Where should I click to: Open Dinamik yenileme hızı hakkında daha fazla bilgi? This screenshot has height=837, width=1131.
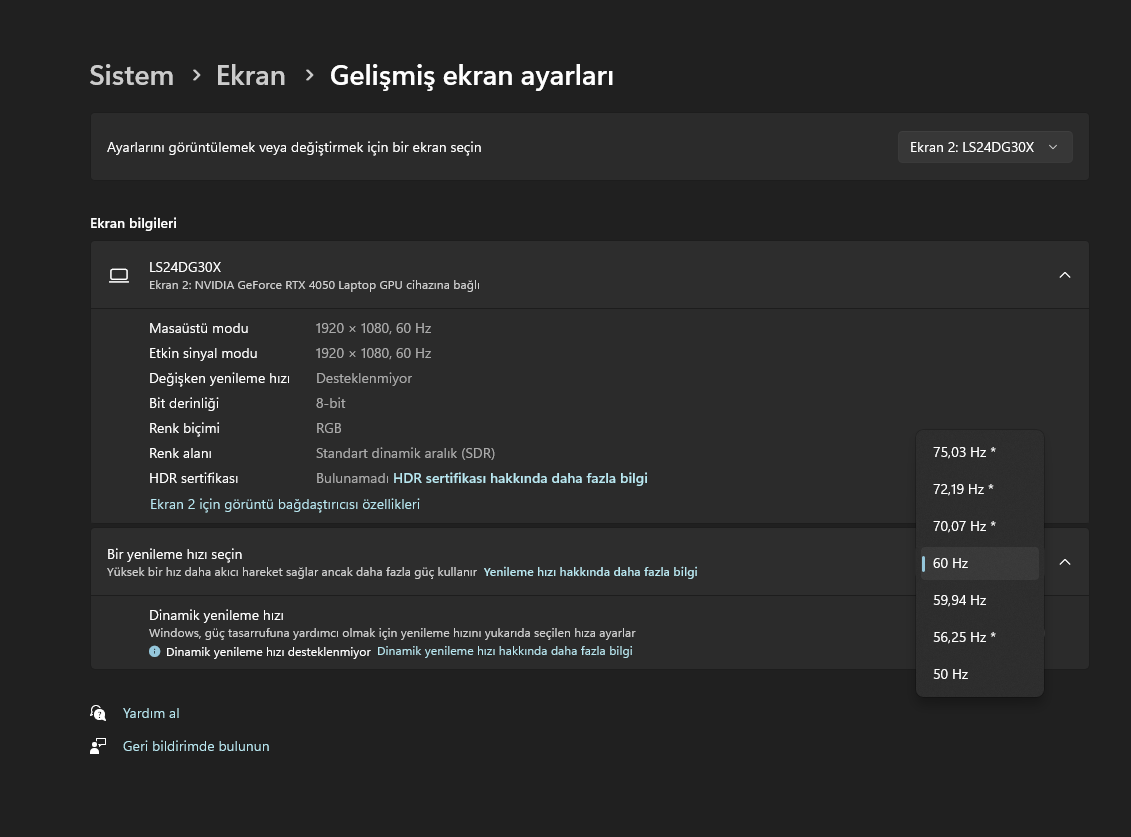(x=504, y=651)
